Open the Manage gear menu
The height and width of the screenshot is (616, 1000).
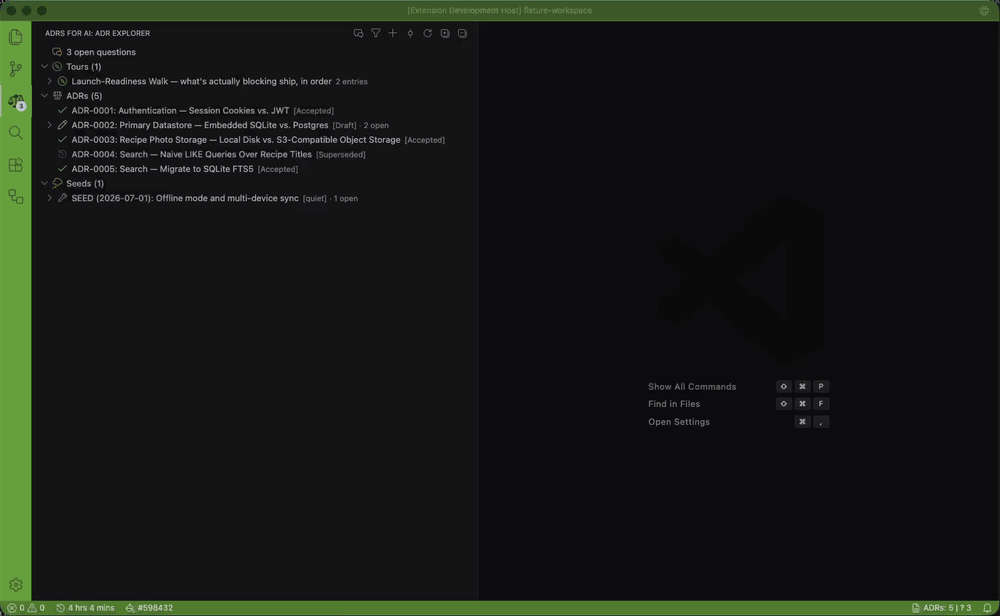[x=15, y=585]
